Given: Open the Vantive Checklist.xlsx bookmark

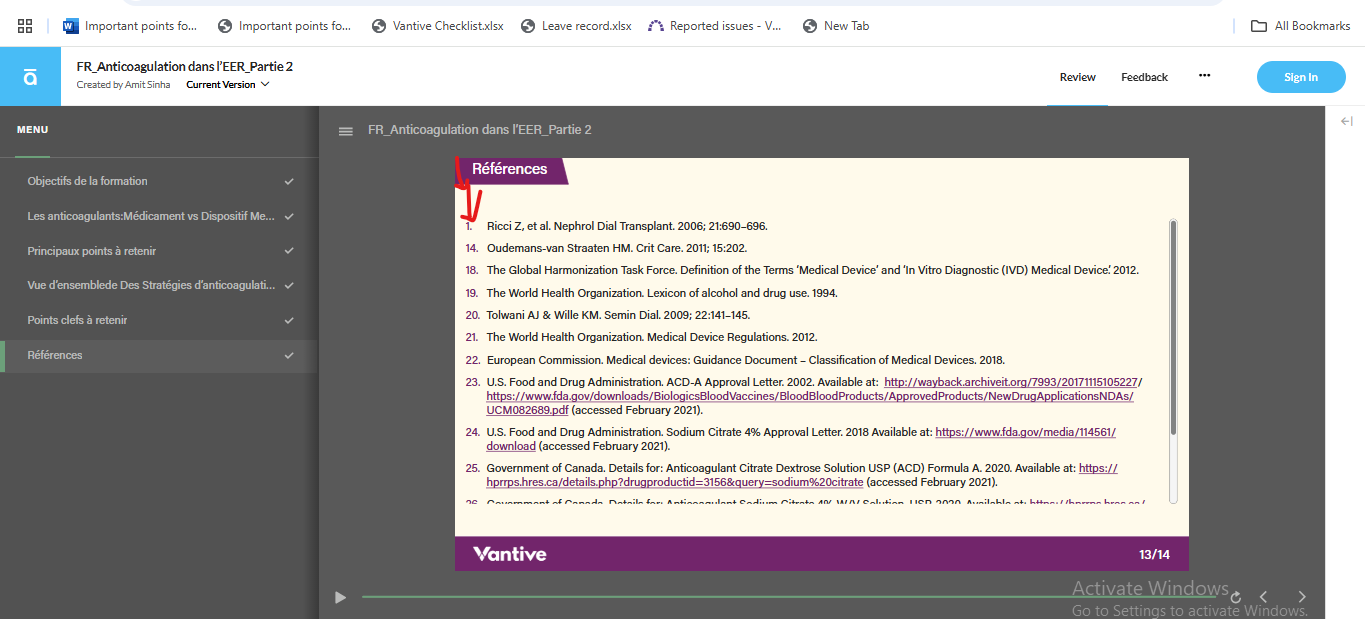Looking at the screenshot, I should 437,26.
